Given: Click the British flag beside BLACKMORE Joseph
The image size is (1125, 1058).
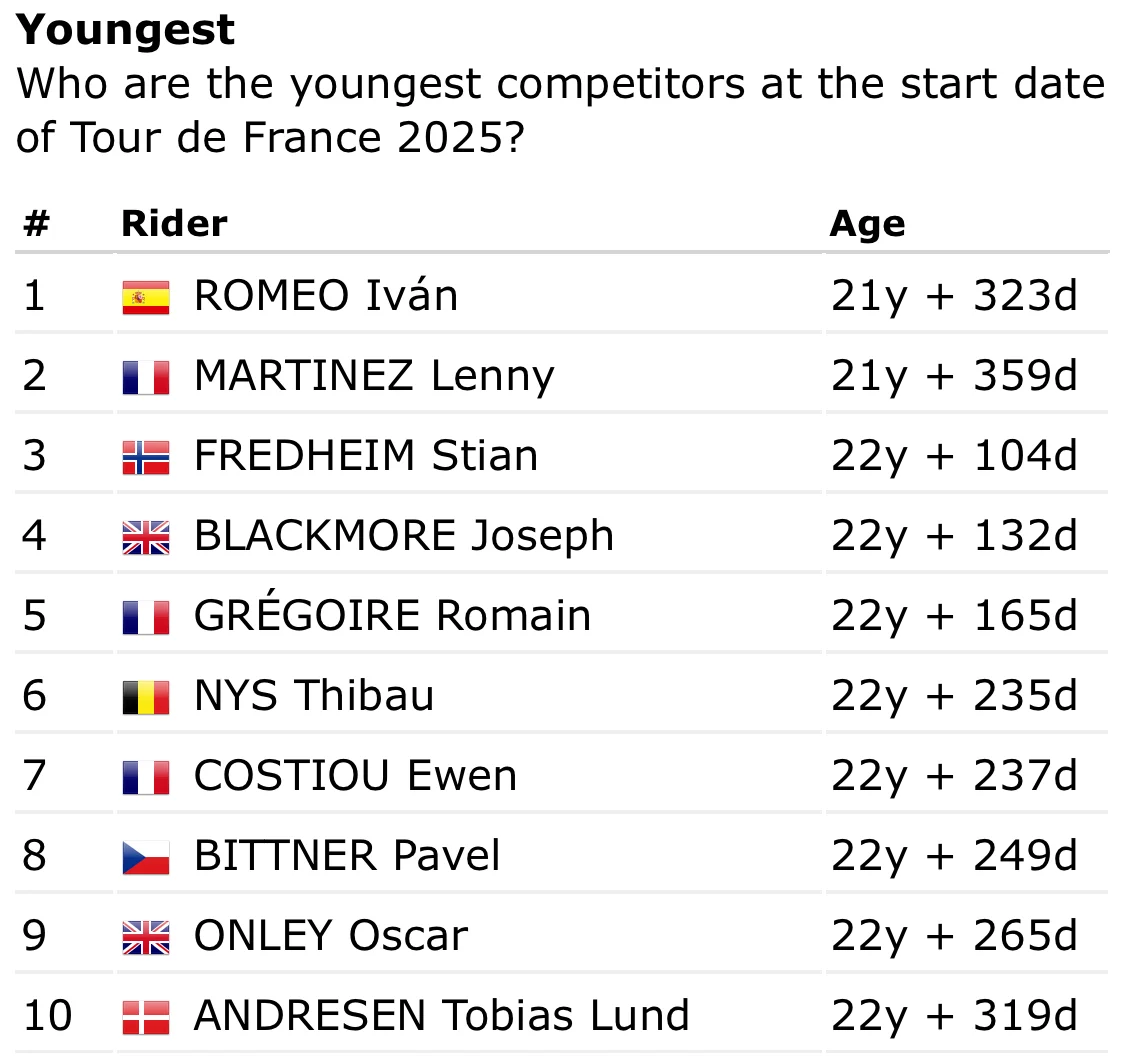Looking at the screenshot, I should pyautogui.click(x=146, y=537).
